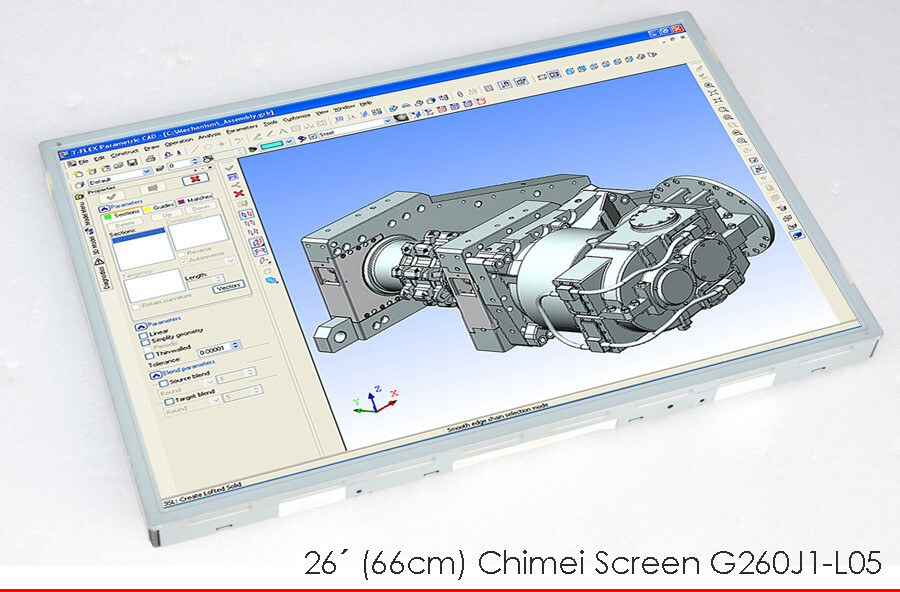Open the Construct menu

[124, 153]
